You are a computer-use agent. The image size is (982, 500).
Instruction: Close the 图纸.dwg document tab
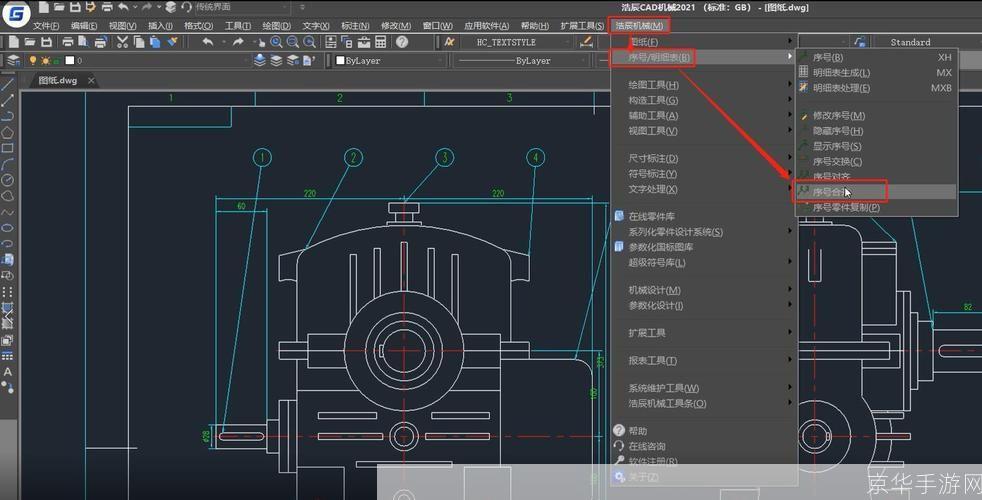pyautogui.click(x=91, y=81)
